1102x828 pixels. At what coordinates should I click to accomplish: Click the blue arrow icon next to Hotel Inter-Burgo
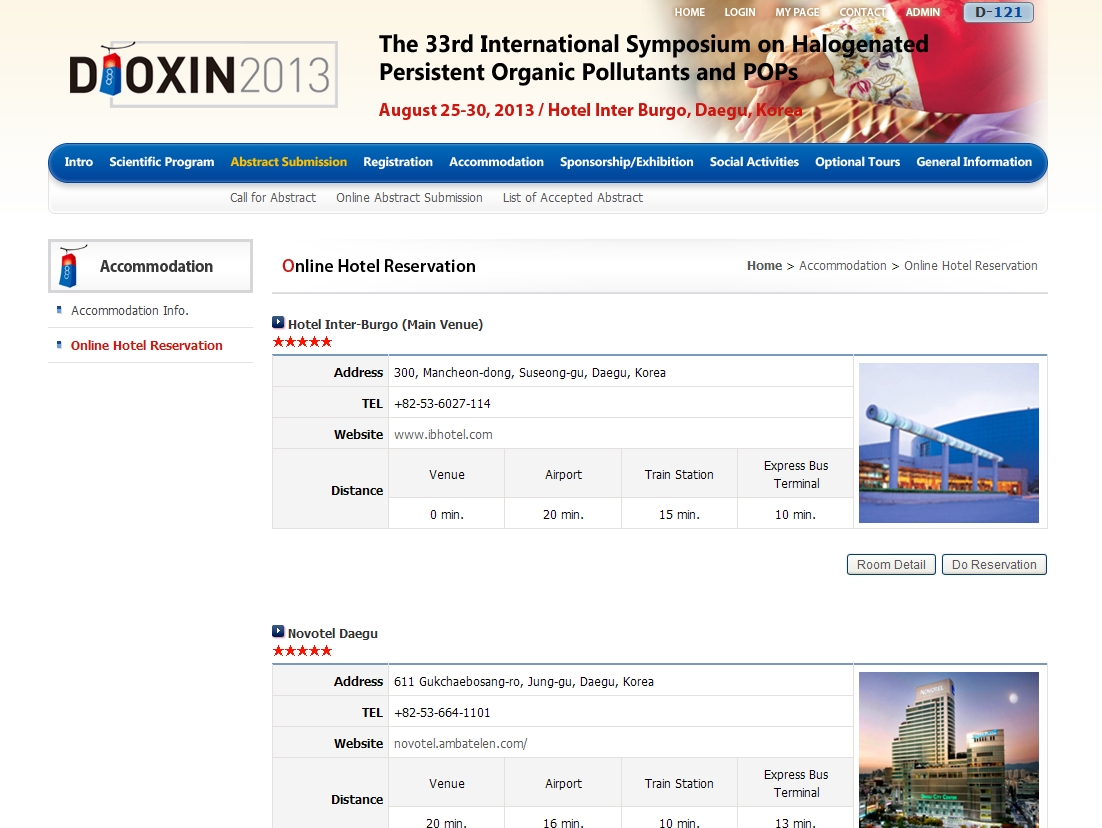278,323
